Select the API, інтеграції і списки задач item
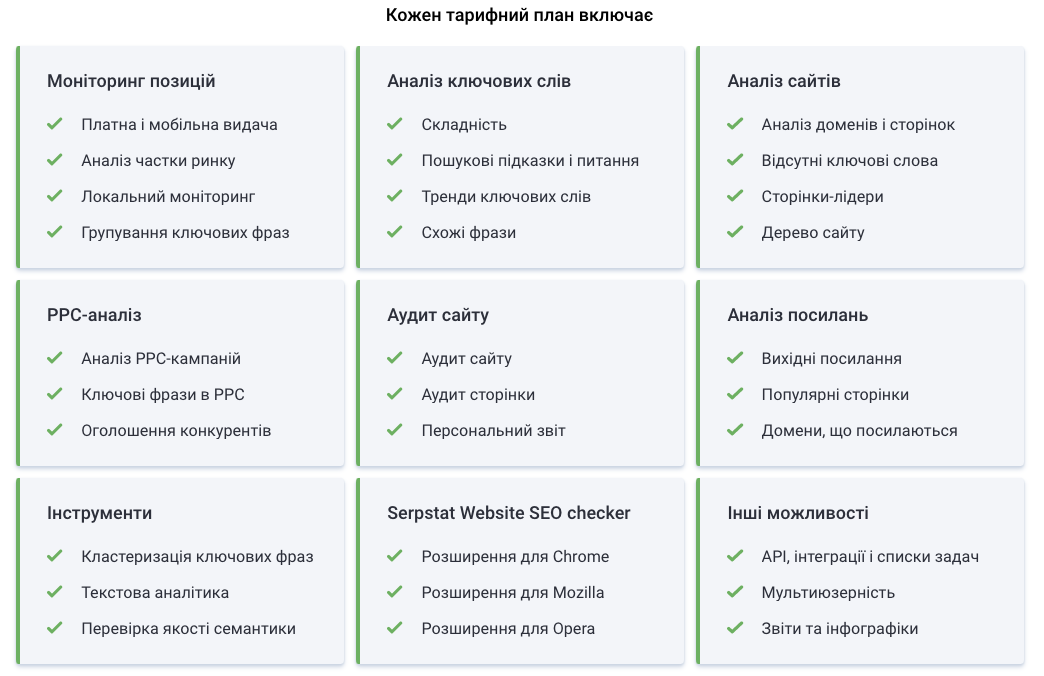This screenshot has height=676, width=1044. pyautogui.click(x=870, y=556)
